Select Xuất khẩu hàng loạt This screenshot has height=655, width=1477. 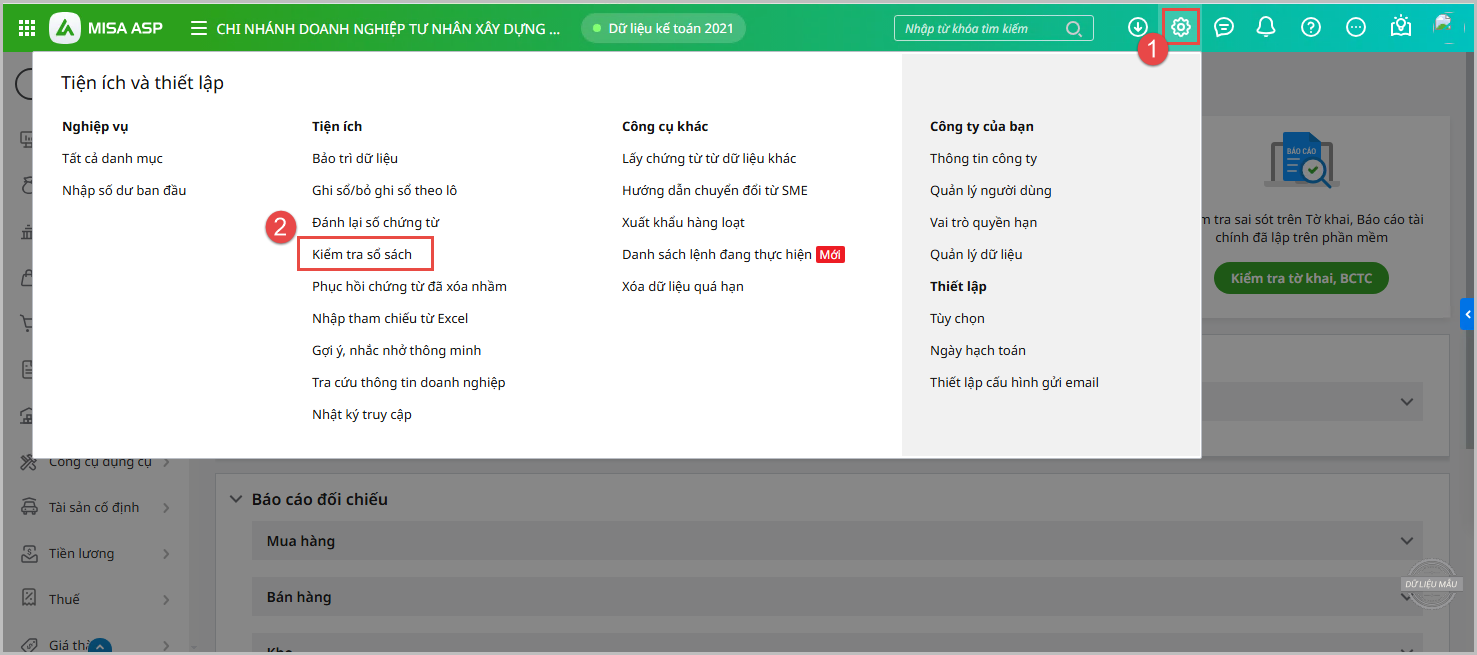(683, 222)
